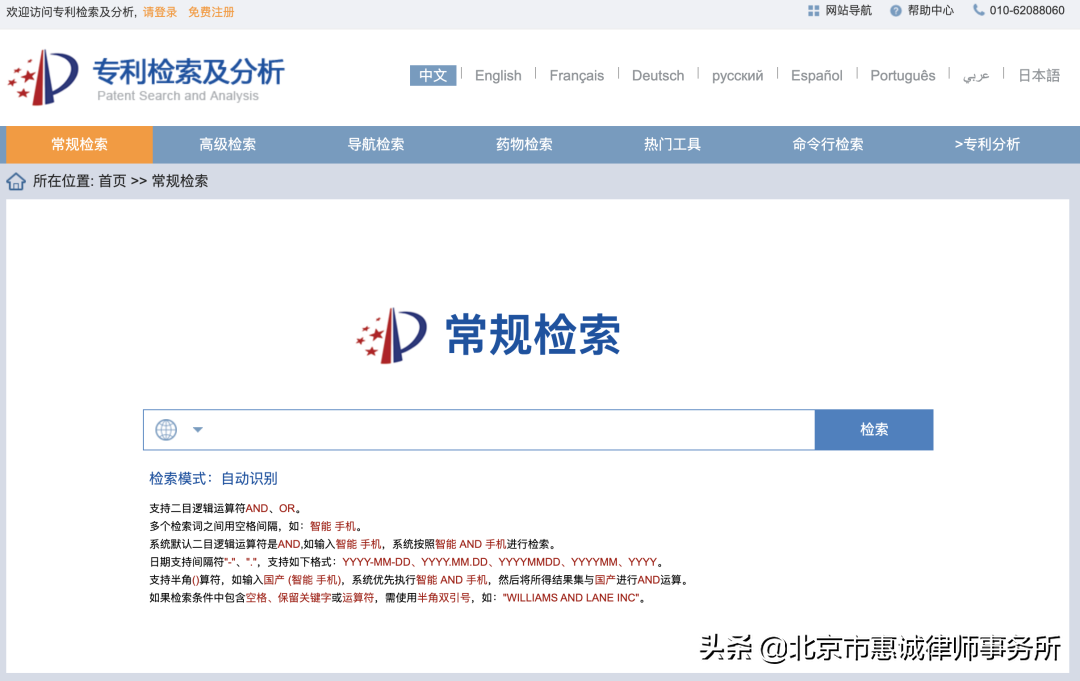Image resolution: width=1080 pixels, height=681 pixels.
Task: Switch language to English
Action: (498, 76)
